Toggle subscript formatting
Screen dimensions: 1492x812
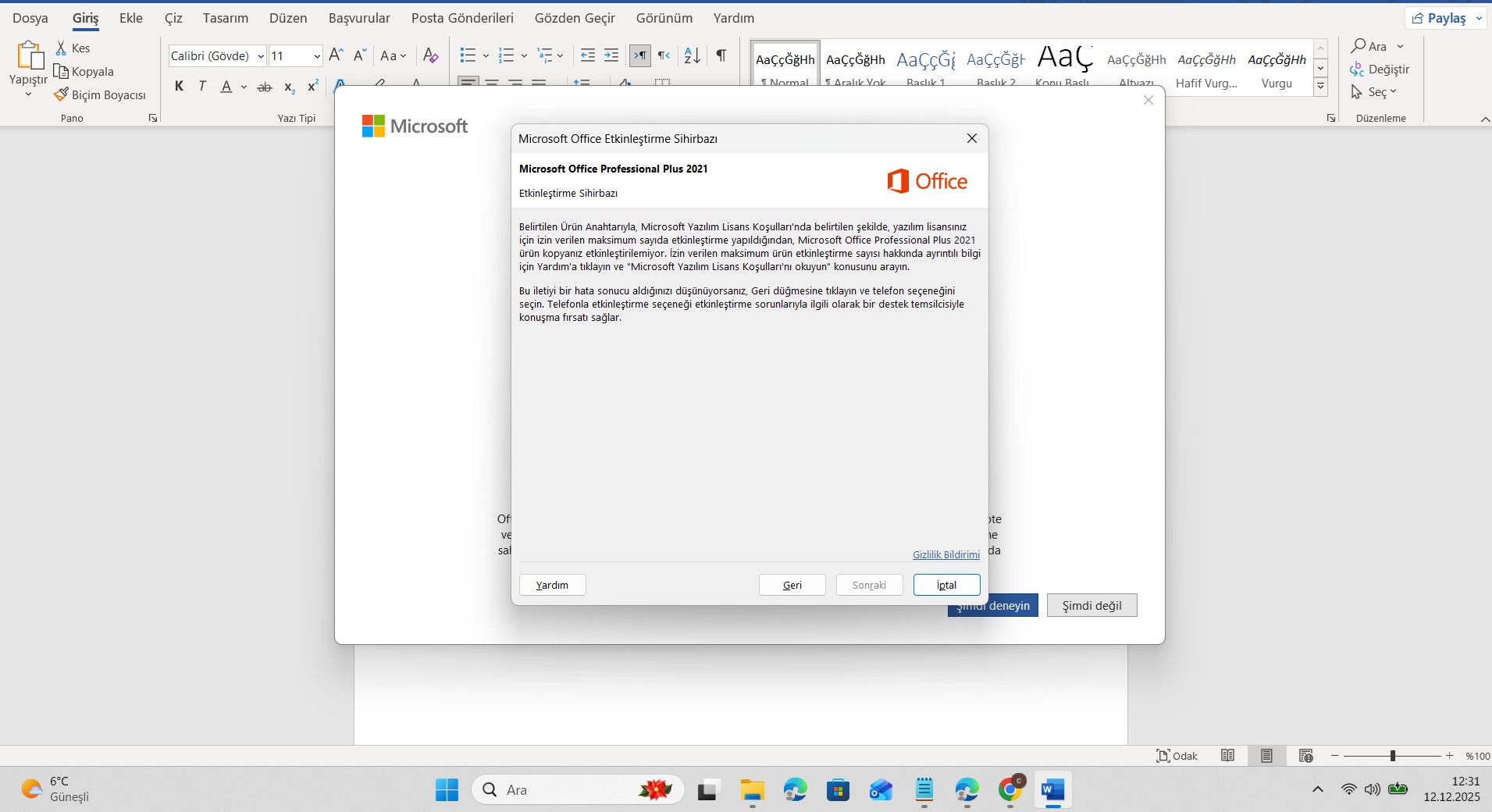[289, 87]
